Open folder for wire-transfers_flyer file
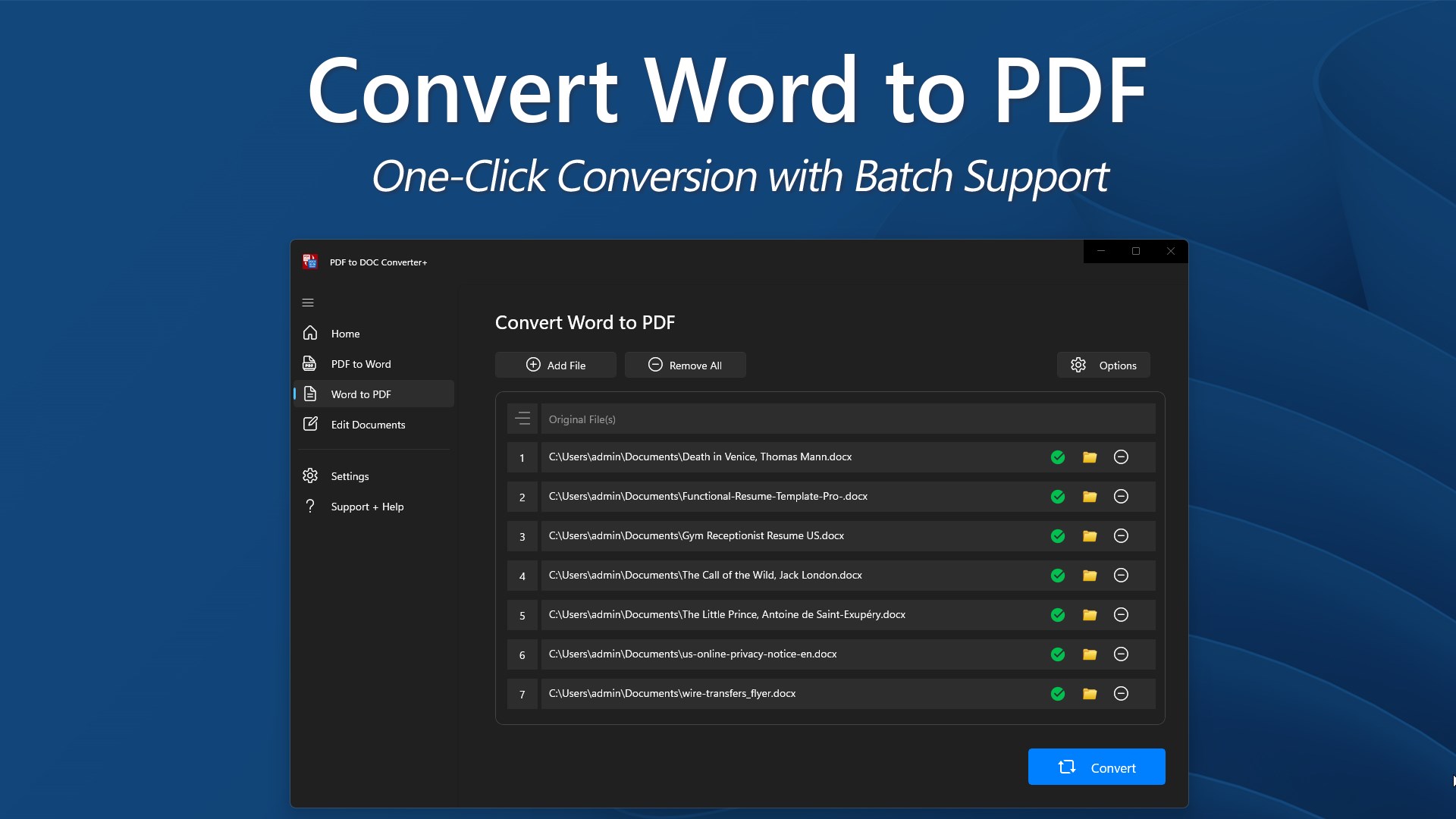This screenshot has width=1456, height=819. [x=1090, y=694]
